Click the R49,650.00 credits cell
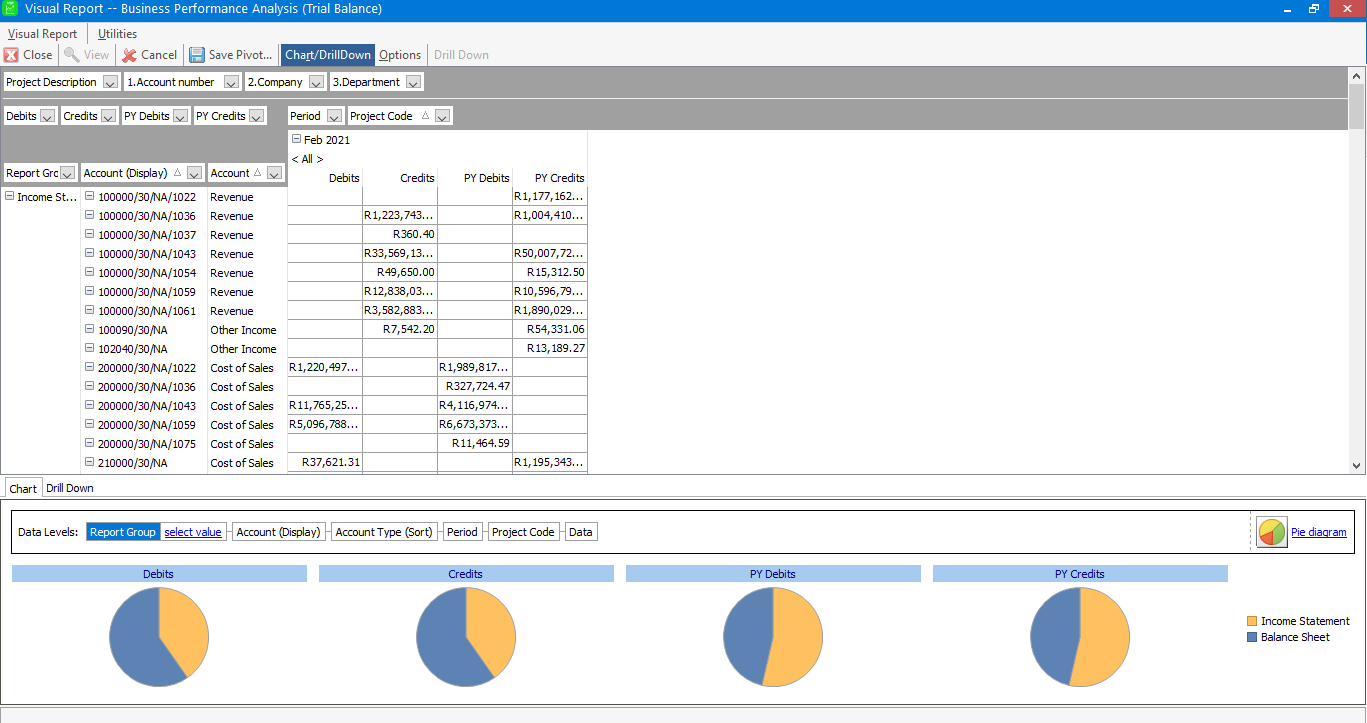This screenshot has width=1367, height=723. pos(400,273)
